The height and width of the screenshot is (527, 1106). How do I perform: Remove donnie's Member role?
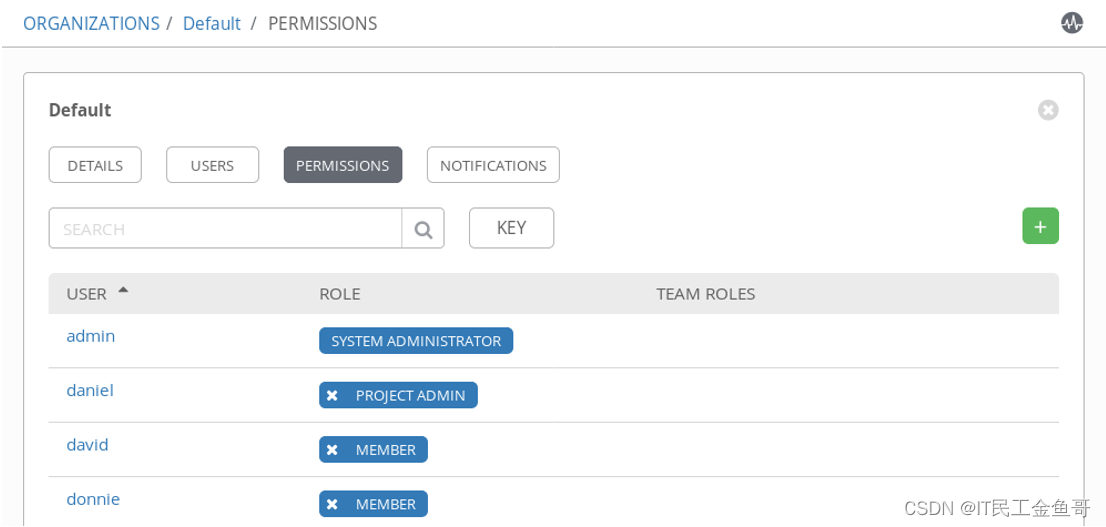click(332, 504)
